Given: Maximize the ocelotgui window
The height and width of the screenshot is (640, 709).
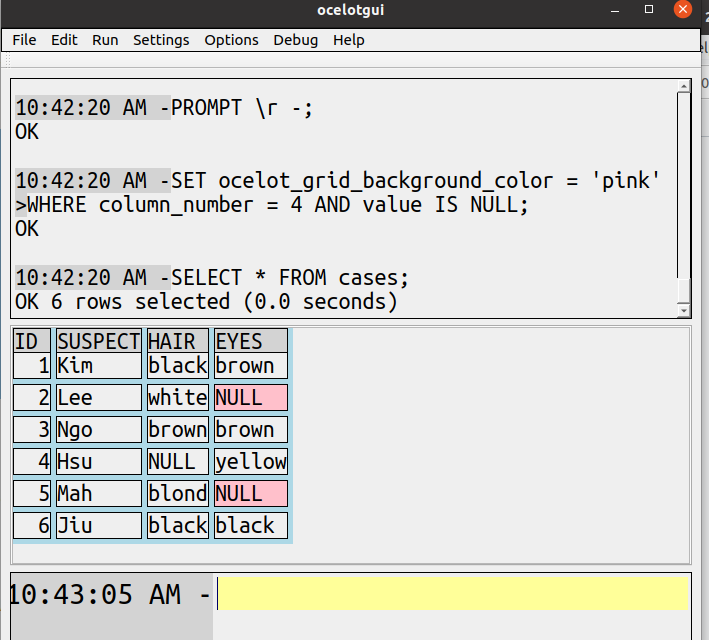Looking at the screenshot, I should [649, 9].
